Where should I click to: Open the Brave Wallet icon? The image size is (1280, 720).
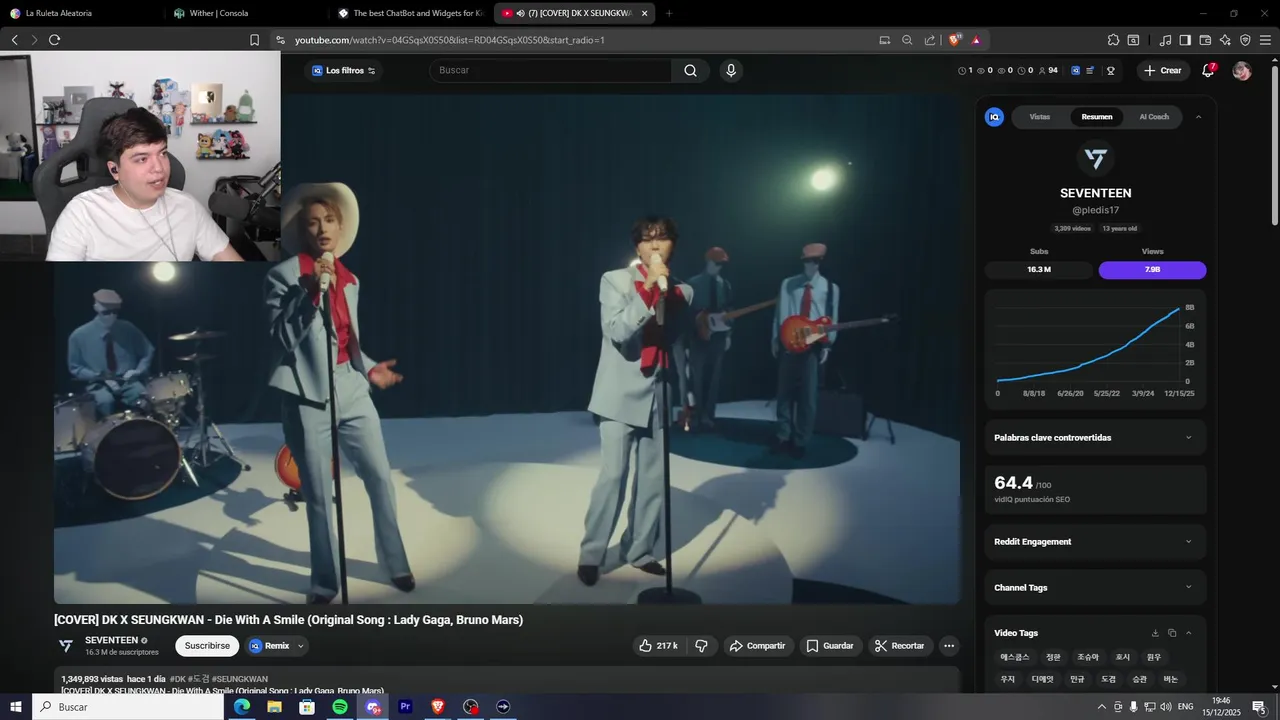click(x=1205, y=40)
